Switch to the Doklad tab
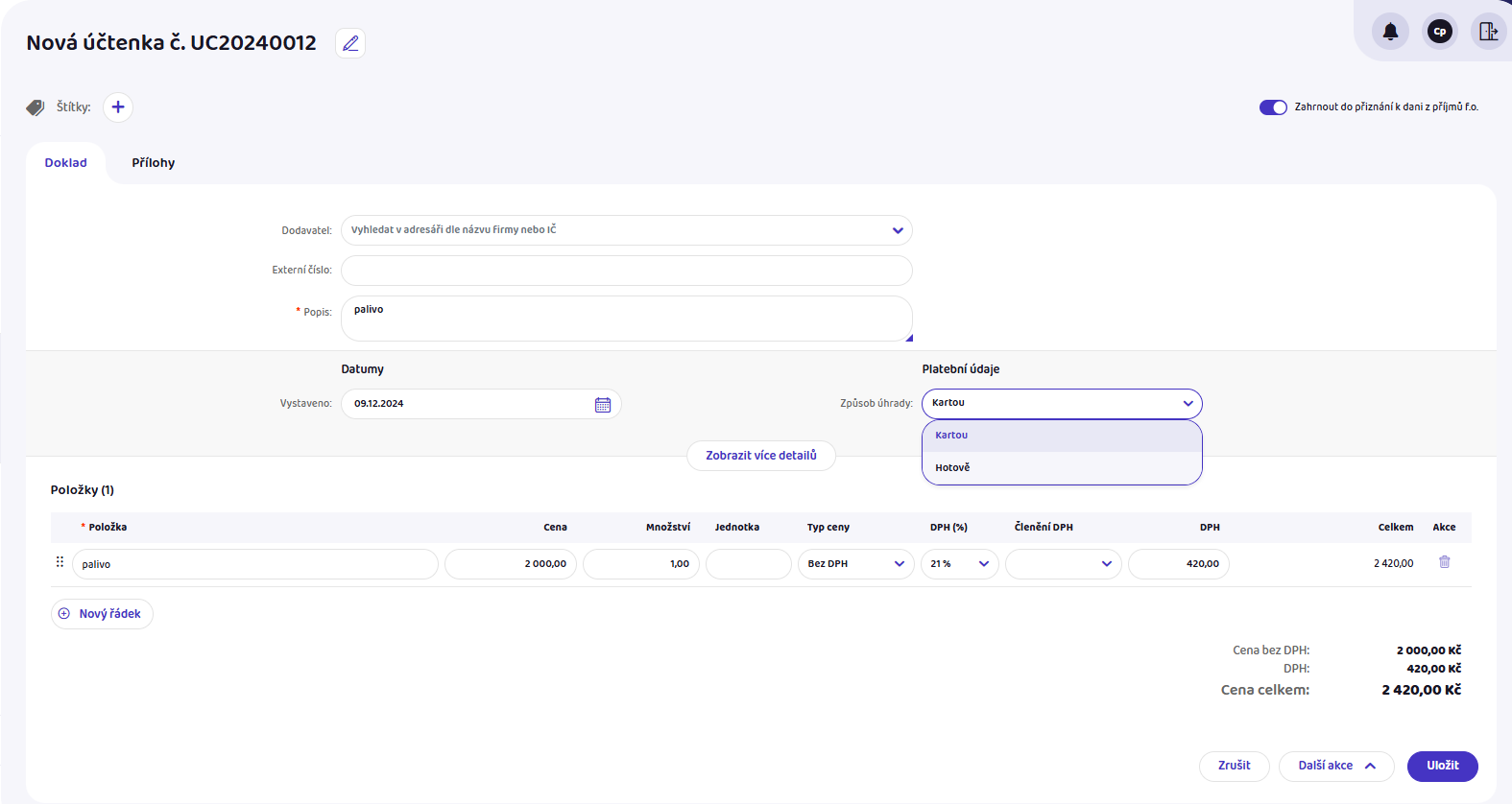Viewport: 1512px width, 804px height. point(65,163)
